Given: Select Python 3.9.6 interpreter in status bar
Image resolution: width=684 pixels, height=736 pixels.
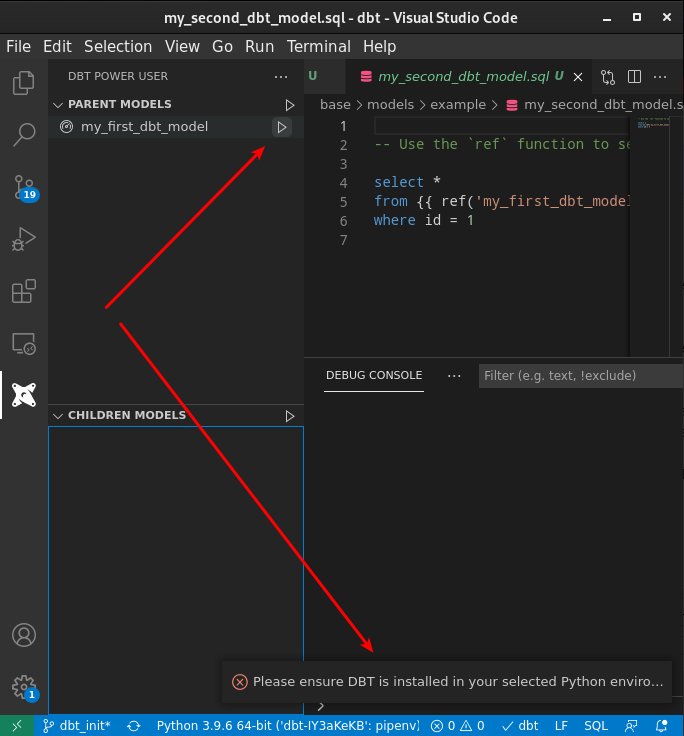Looking at the screenshot, I should (288, 726).
